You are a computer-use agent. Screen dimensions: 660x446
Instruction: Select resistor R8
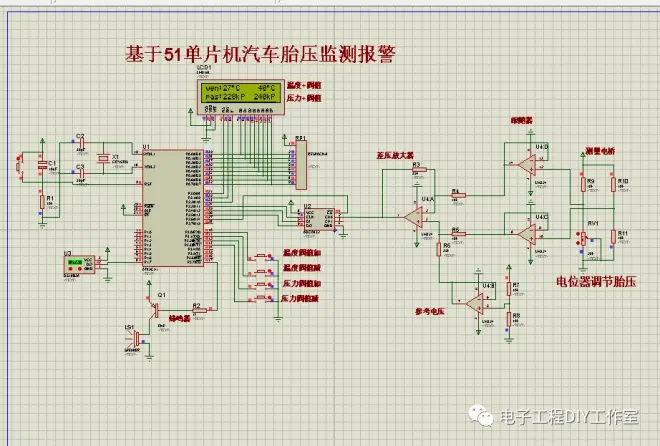point(509,319)
